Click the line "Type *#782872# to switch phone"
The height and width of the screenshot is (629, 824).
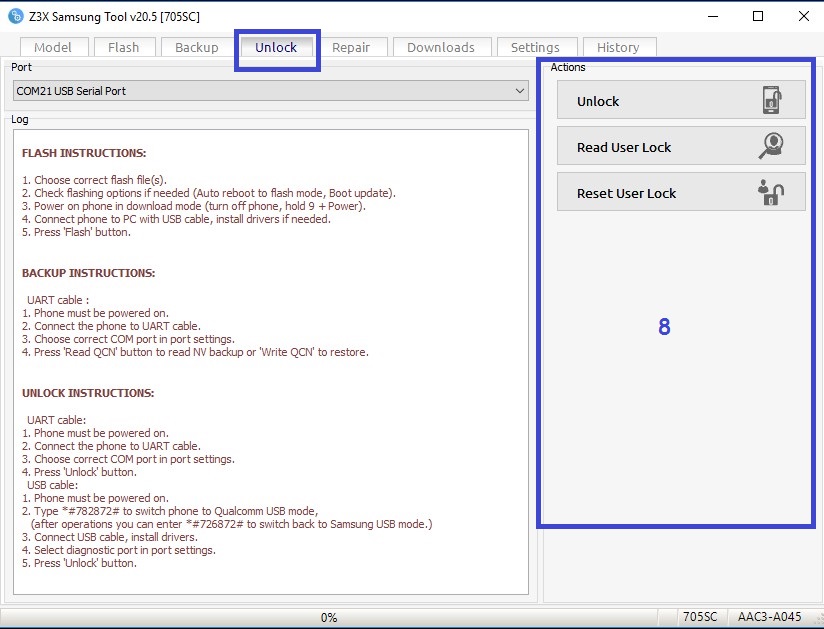click(x=170, y=511)
